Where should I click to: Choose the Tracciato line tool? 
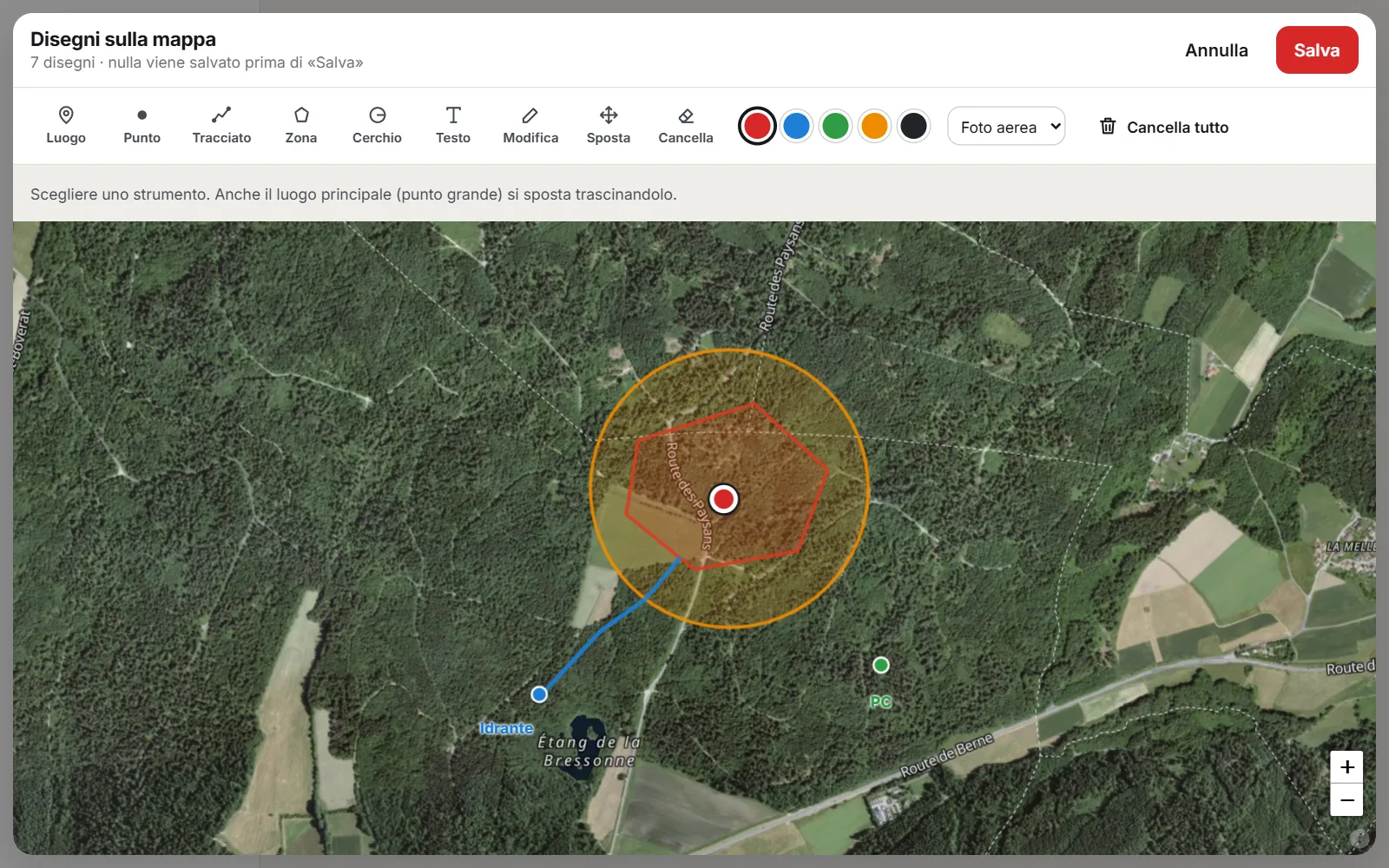221,126
